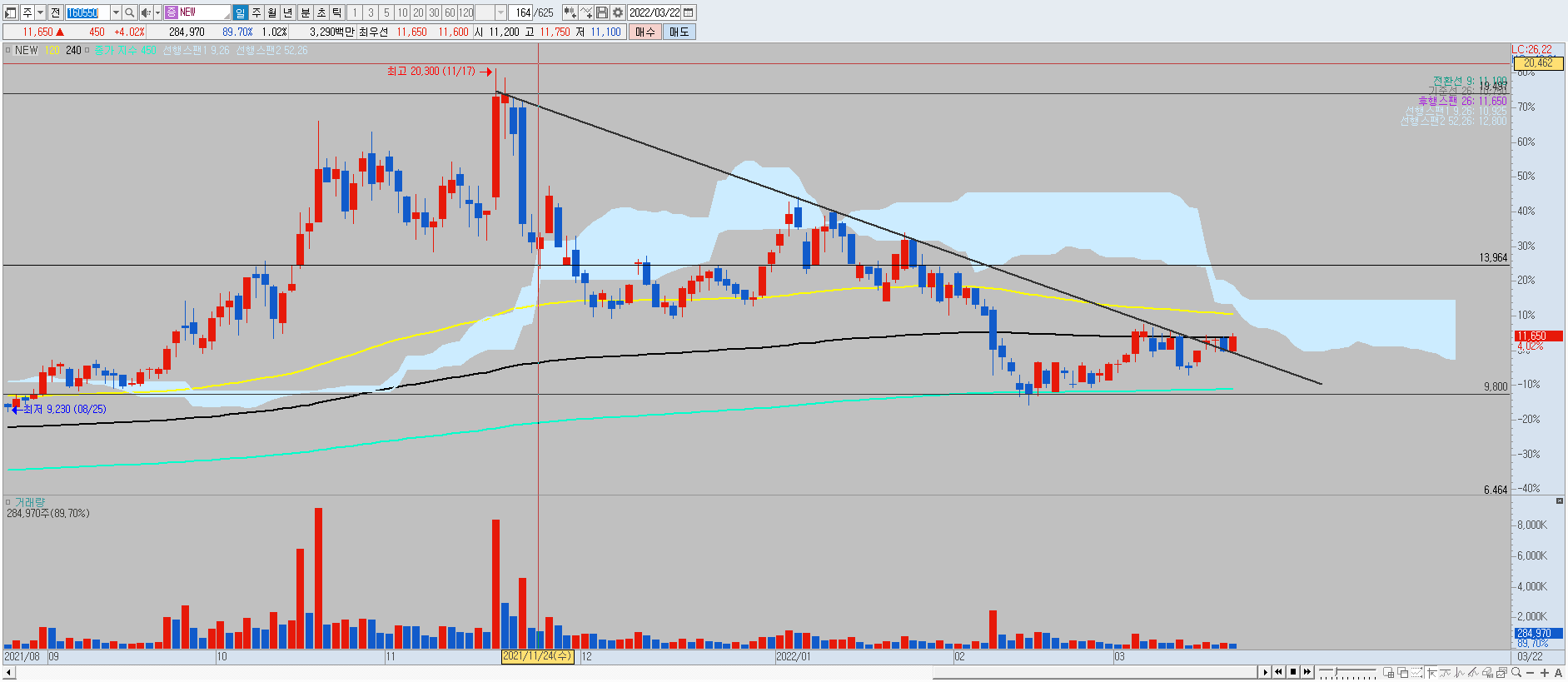Viewport: 1568px width, 682px height.
Task: Click the 선행스팬1 9,26 legend label
Action: pos(196,50)
